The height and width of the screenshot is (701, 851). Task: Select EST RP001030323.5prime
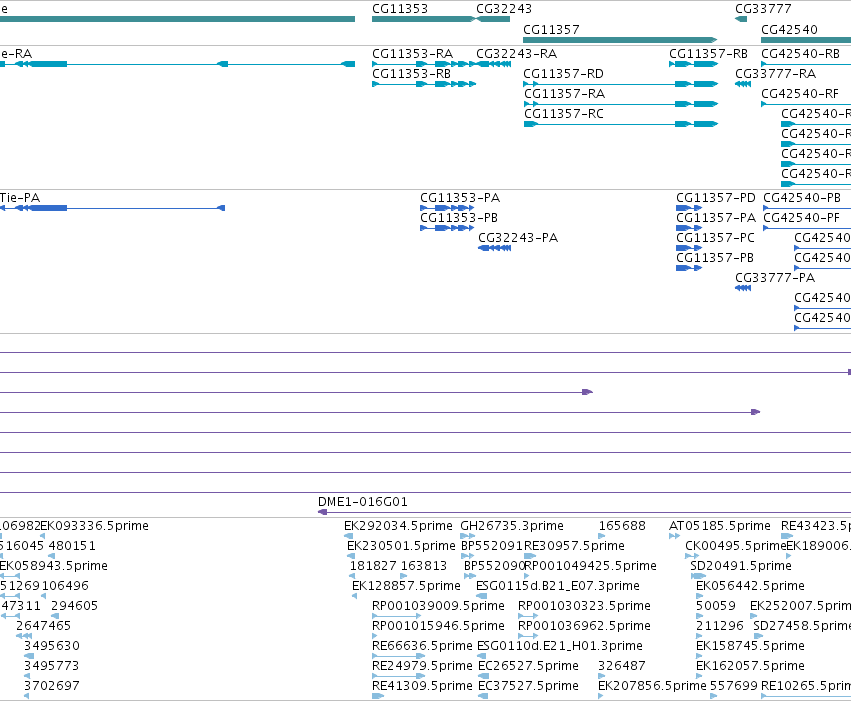pos(584,606)
